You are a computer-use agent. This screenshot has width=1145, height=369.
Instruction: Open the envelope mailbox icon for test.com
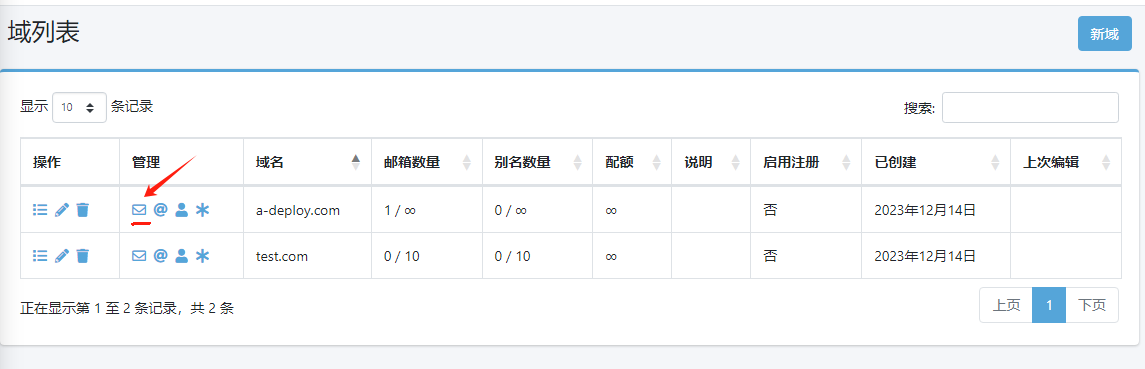tap(139, 255)
